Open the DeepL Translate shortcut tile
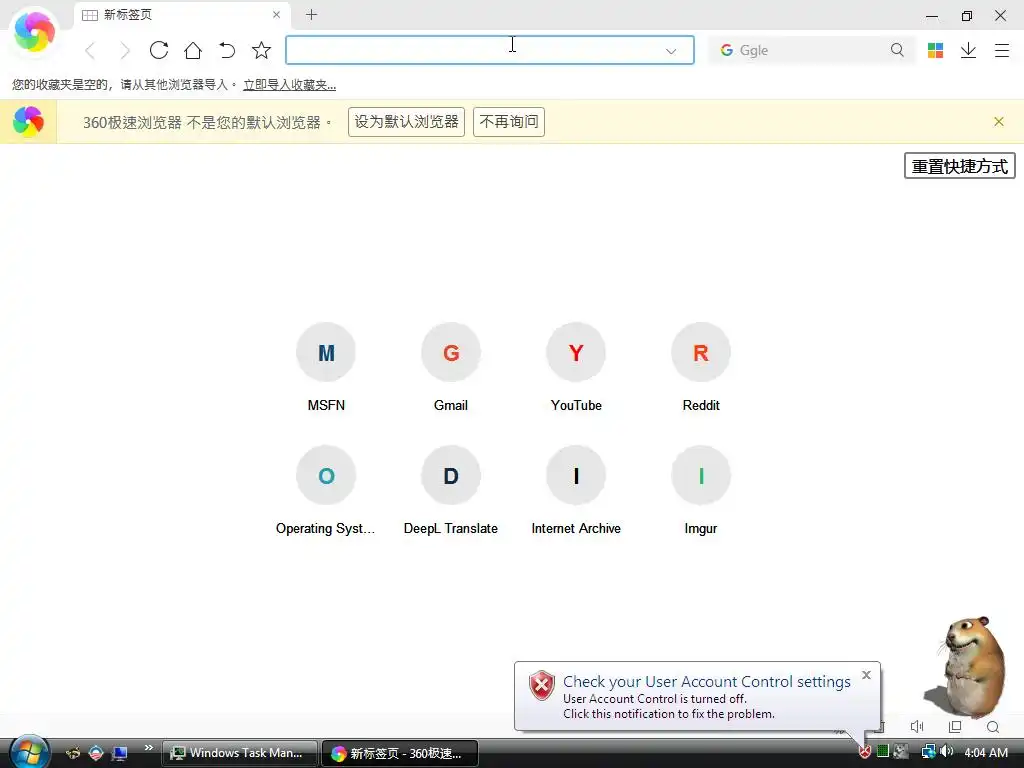Screen dimensions: 1024x768 click(451, 490)
